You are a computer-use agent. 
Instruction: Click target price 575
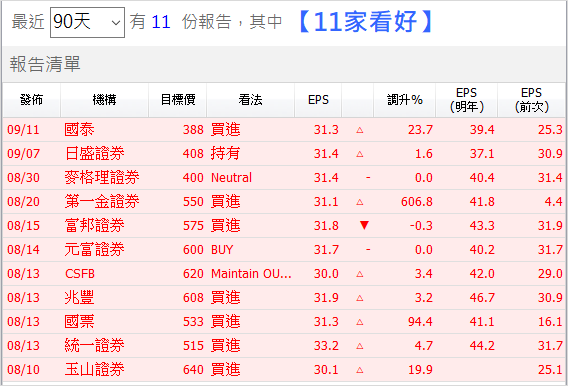pos(193,226)
